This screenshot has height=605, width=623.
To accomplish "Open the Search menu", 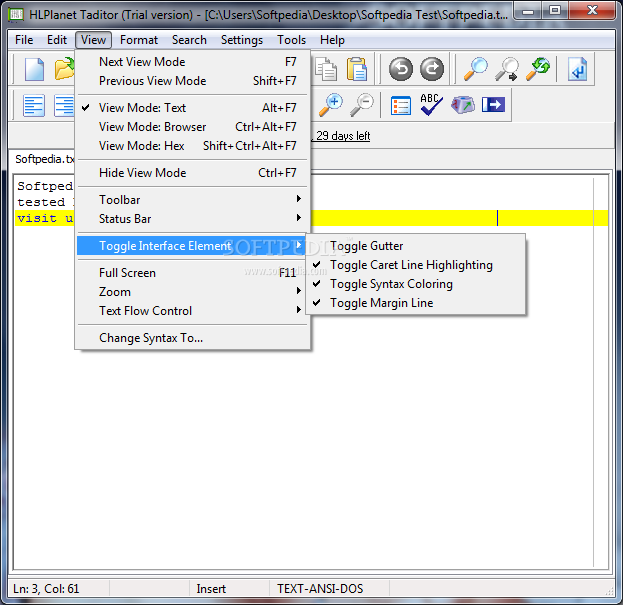I will pos(189,40).
